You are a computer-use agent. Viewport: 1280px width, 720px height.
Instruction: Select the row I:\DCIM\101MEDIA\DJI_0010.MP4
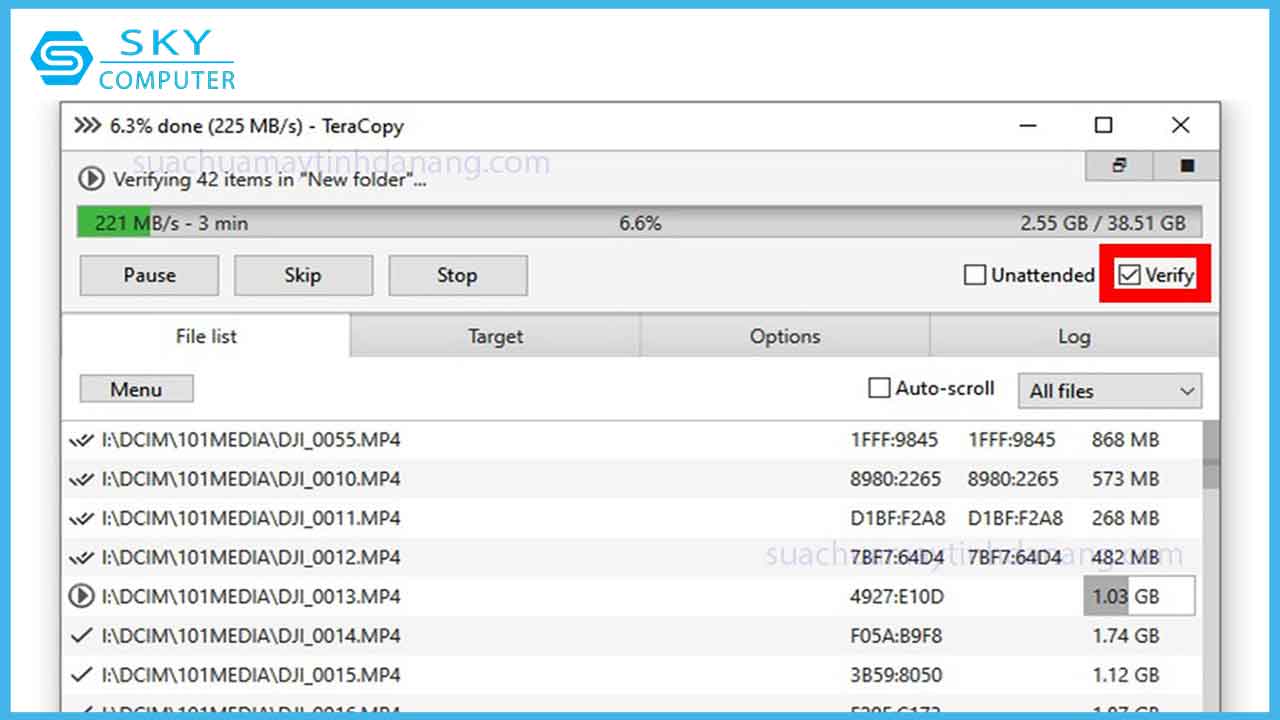coord(631,479)
